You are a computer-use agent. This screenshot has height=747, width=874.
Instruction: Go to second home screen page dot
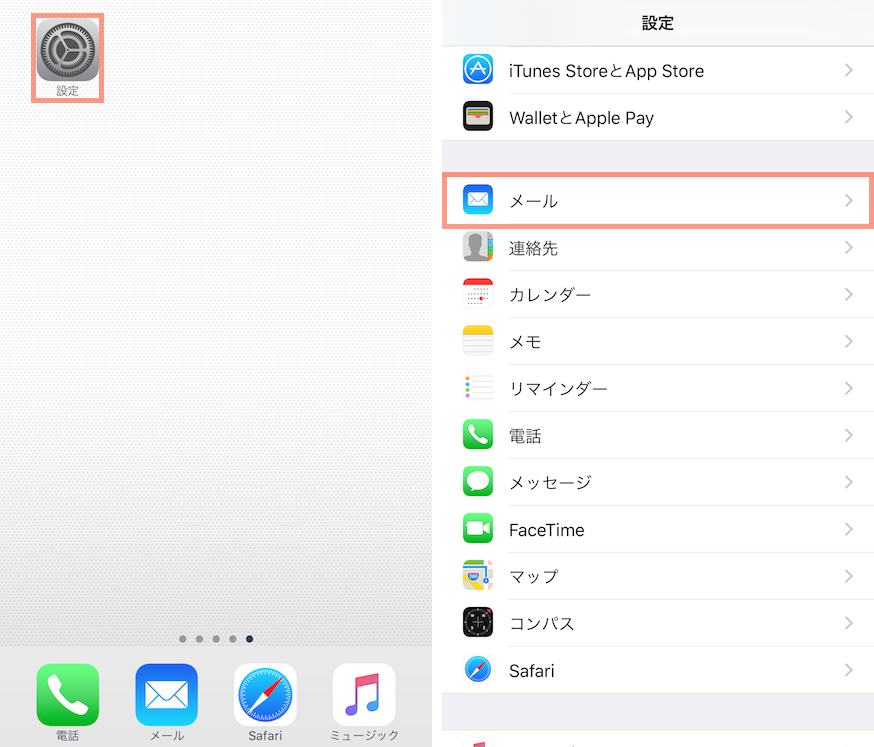200,639
